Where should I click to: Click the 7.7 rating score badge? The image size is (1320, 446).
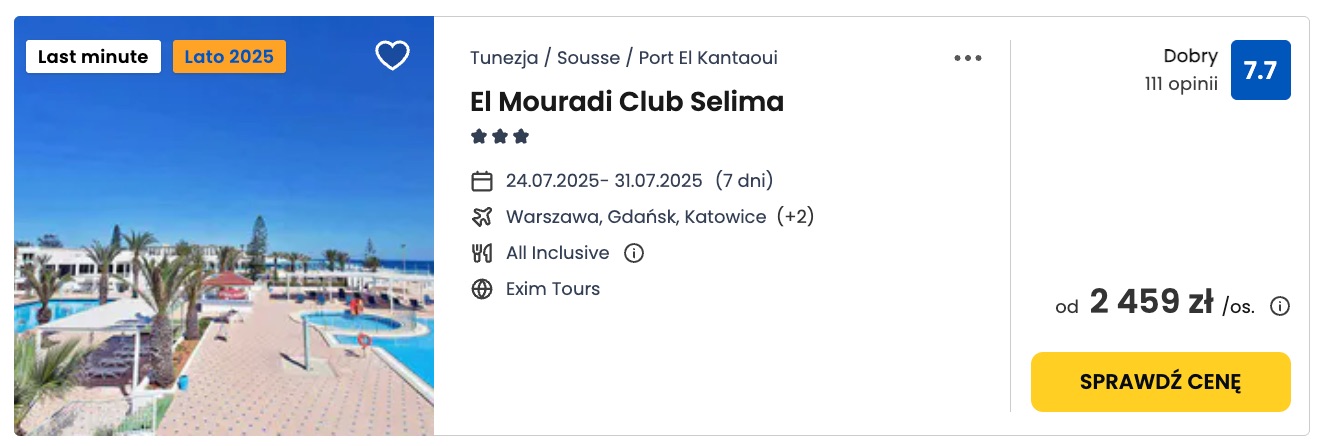coord(1260,70)
